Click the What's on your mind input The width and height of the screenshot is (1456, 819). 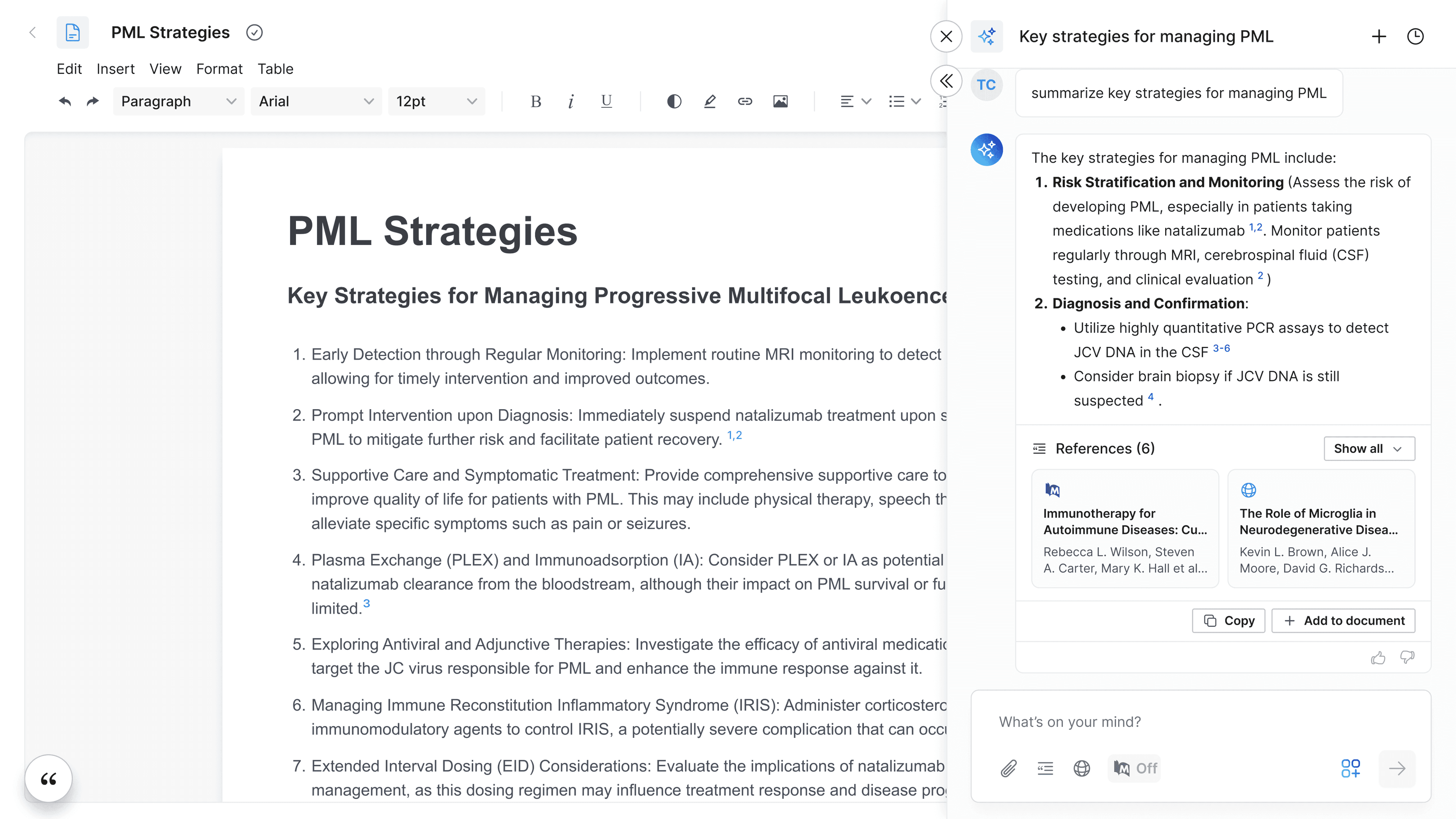(1200, 722)
